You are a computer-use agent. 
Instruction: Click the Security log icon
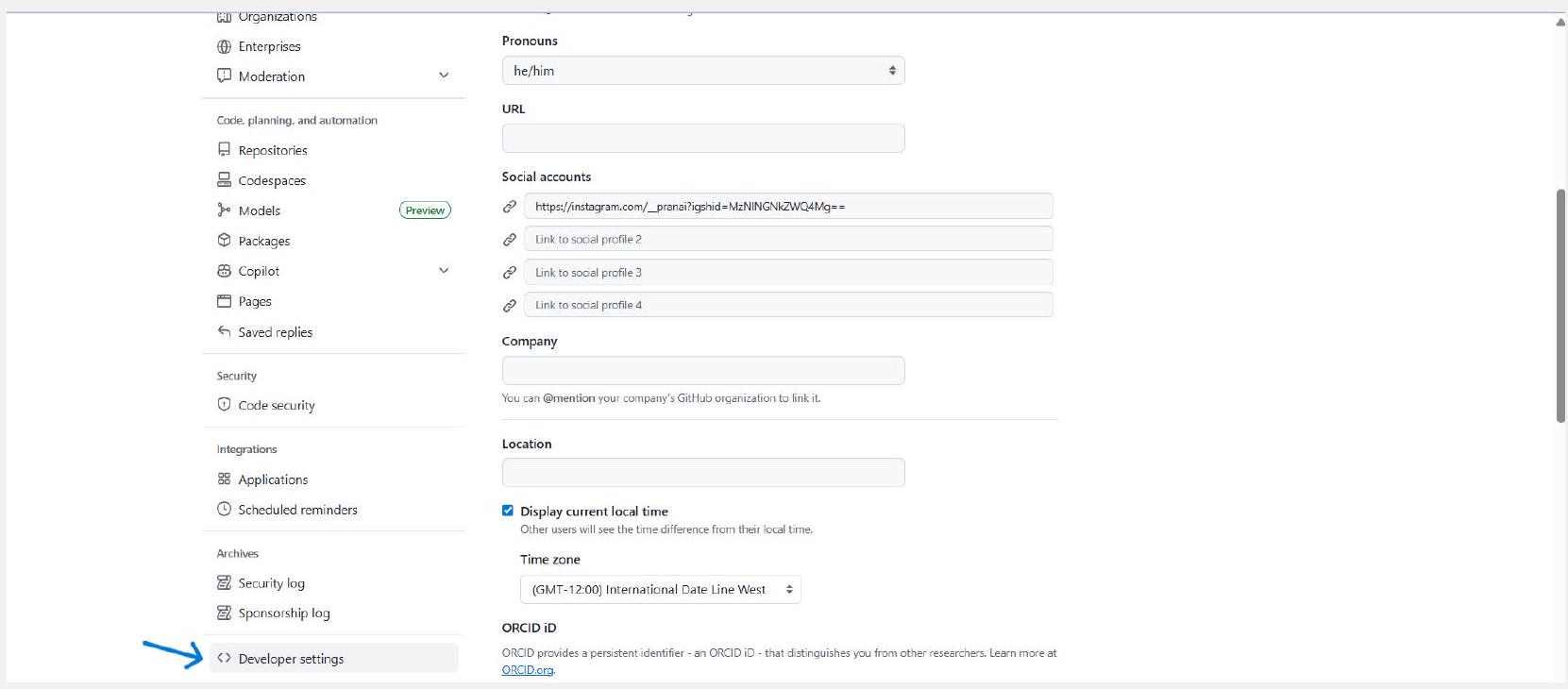(x=224, y=582)
